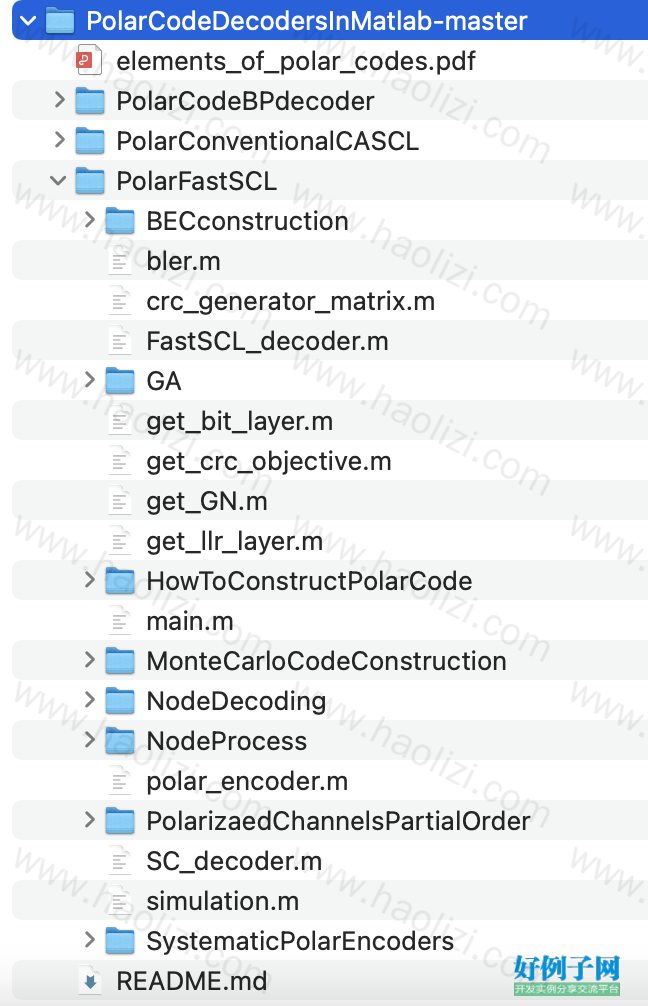Expand the MonteCarloCodeConstruction disclosure arrow

pos(90,660)
